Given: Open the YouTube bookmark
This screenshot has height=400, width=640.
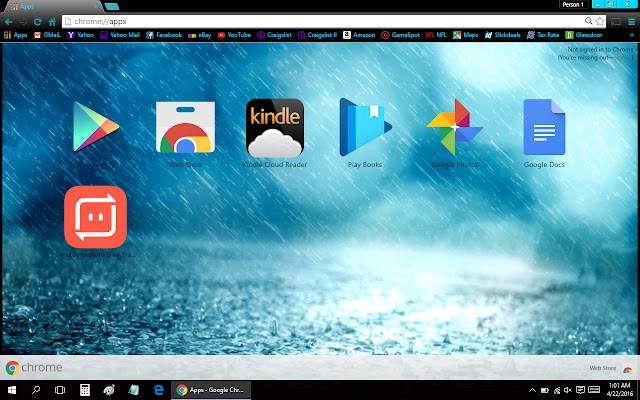Looking at the screenshot, I should click(234, 35).
